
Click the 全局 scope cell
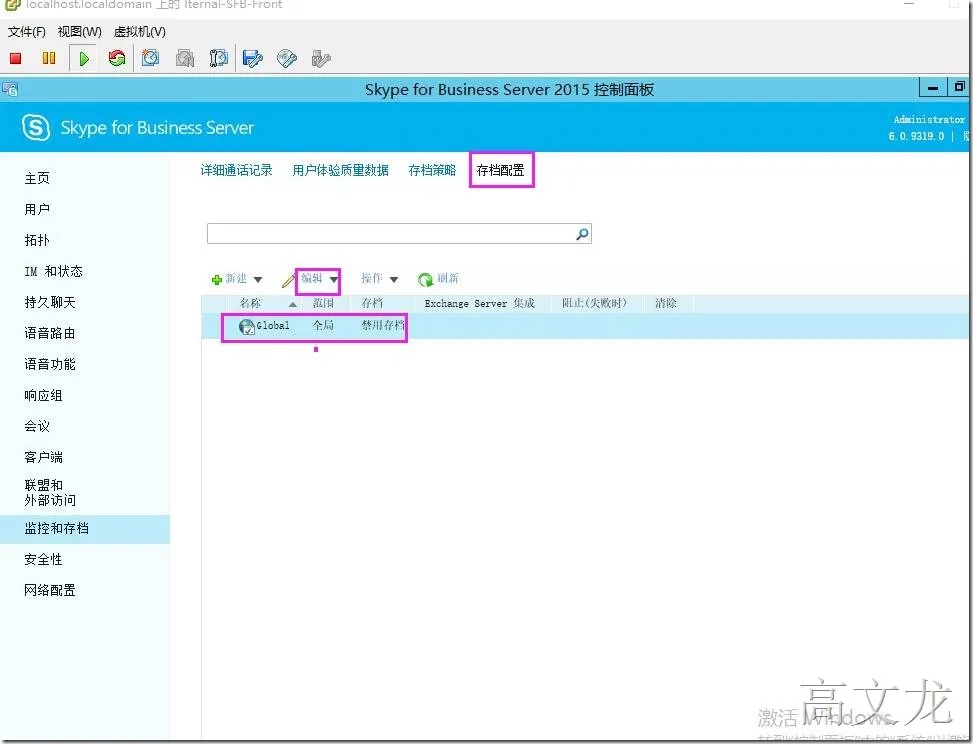coord(323,326)
